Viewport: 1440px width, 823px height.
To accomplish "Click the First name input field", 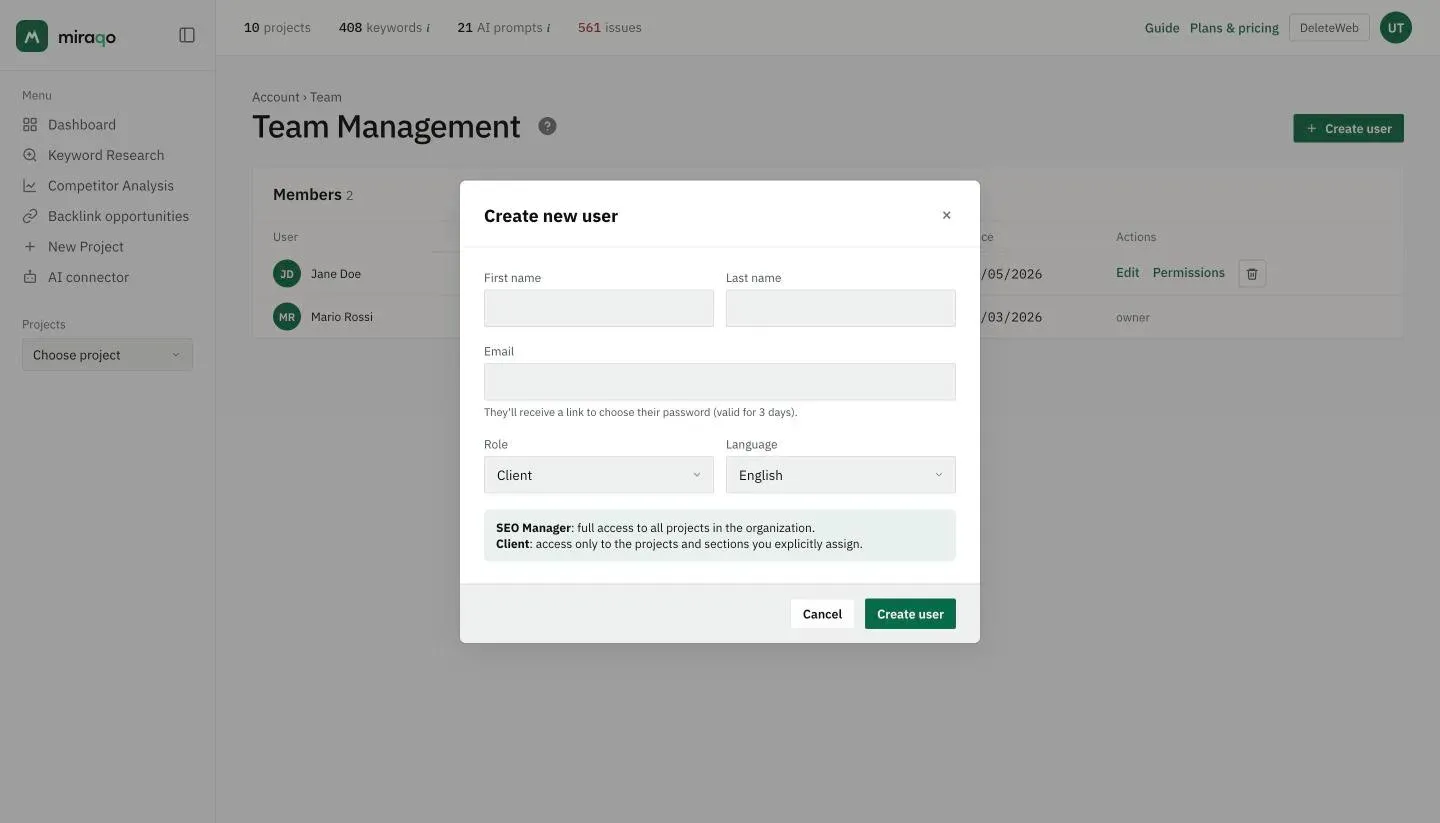I will (x=599, y=308).
